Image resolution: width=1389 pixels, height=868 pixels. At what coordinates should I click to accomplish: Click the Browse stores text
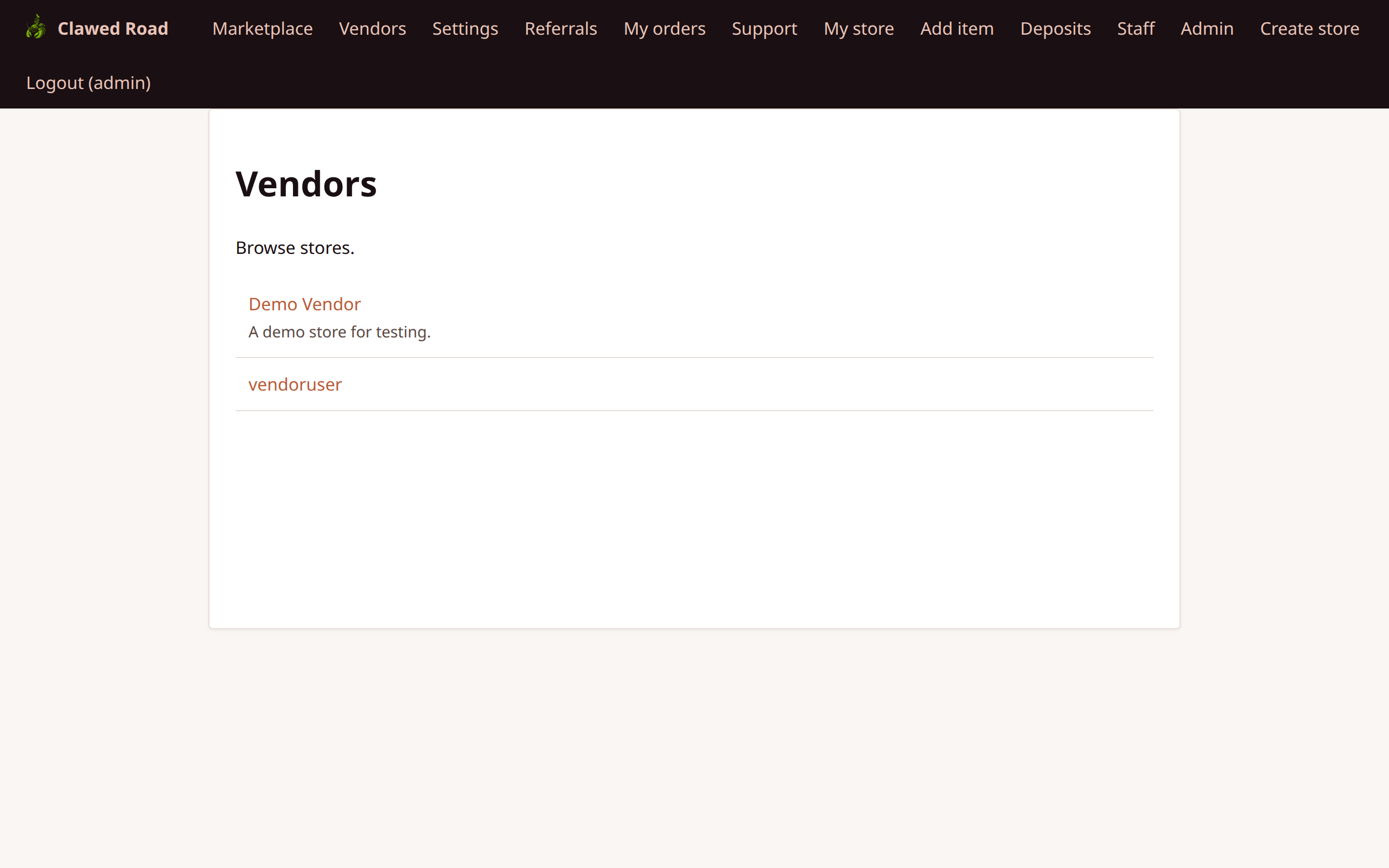click(295, 247)
